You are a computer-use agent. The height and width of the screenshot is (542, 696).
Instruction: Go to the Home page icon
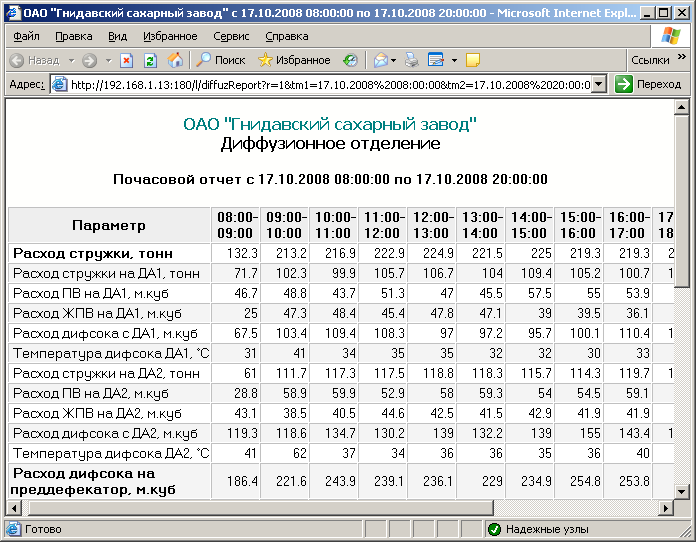click(175, 60)
